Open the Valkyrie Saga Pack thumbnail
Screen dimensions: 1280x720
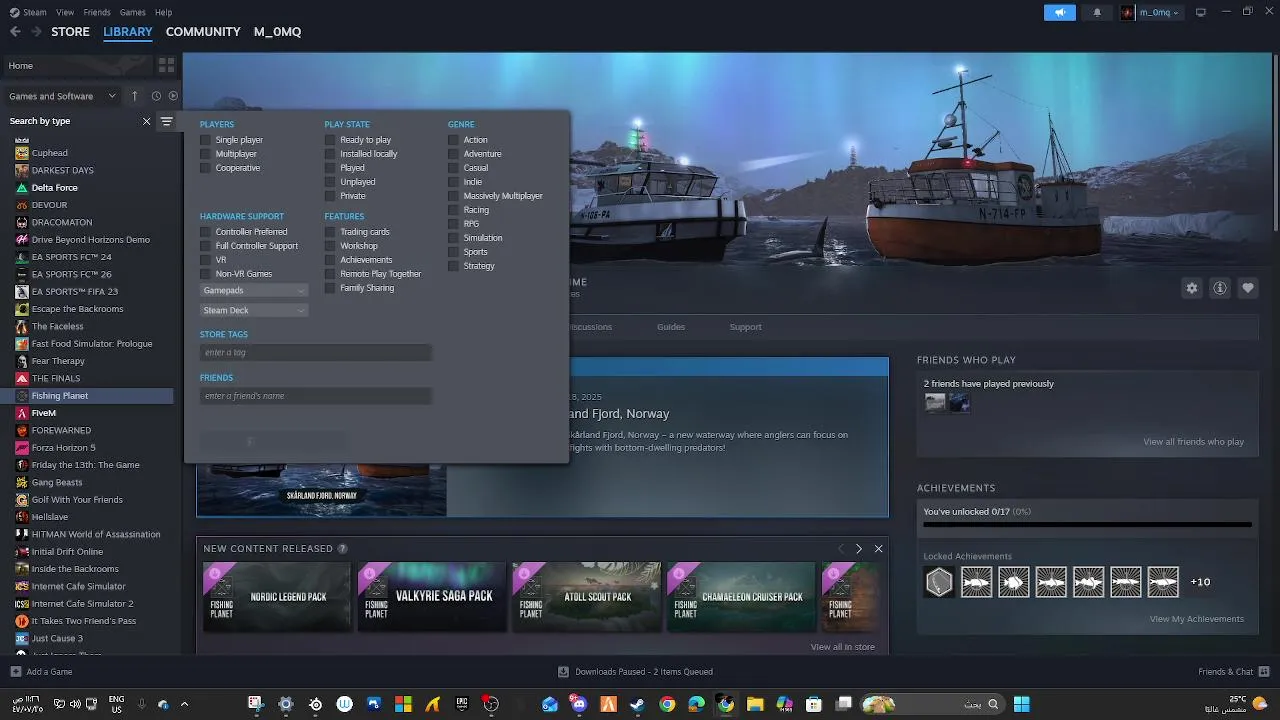coord(432,597)
